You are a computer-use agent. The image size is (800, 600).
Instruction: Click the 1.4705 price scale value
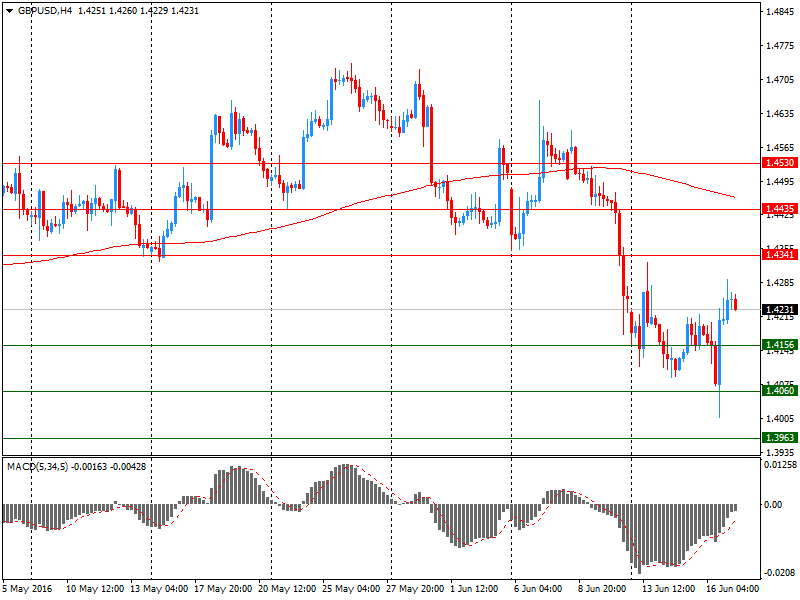tap(780, 80)
